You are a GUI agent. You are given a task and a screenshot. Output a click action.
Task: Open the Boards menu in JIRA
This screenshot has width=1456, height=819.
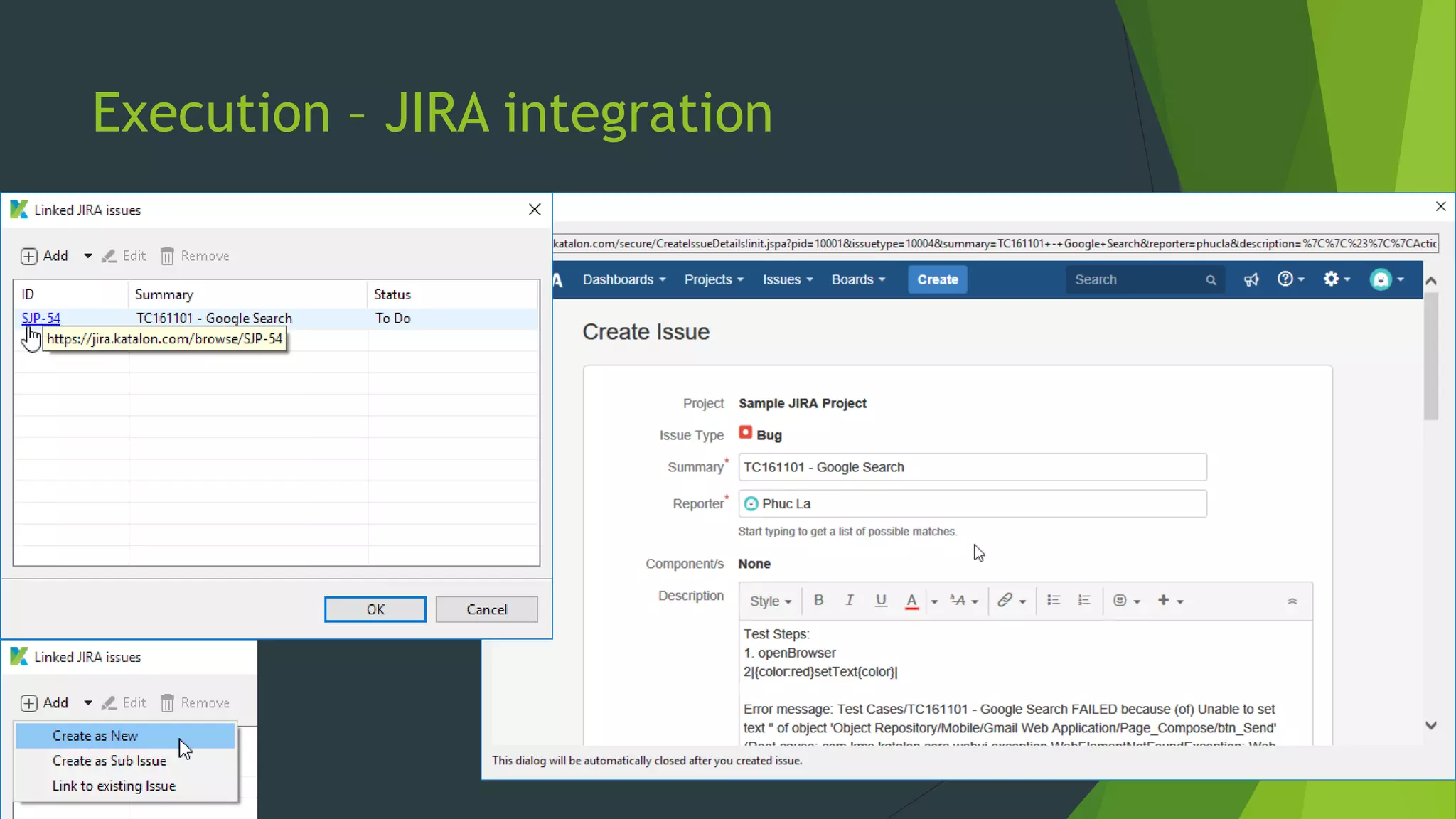(x=858, y=279)
